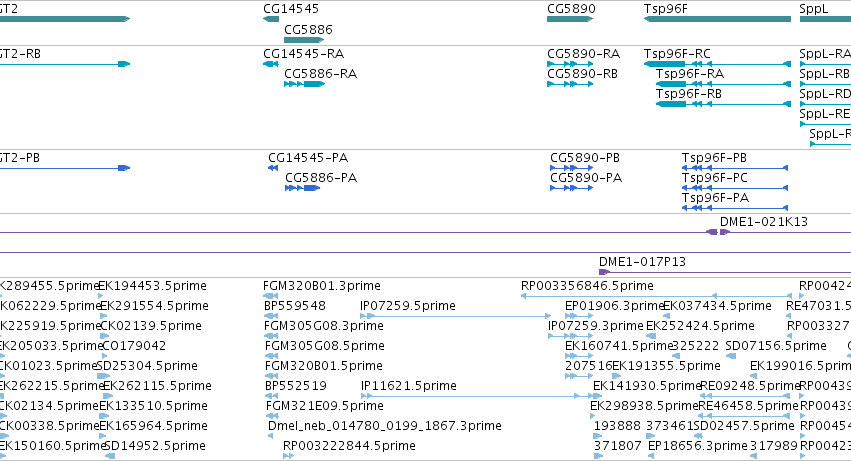The image size is (851, 461).
Task: Click the CG5886-RA transcript glyph
Action: pyautogui.click(x=304, y=84)
